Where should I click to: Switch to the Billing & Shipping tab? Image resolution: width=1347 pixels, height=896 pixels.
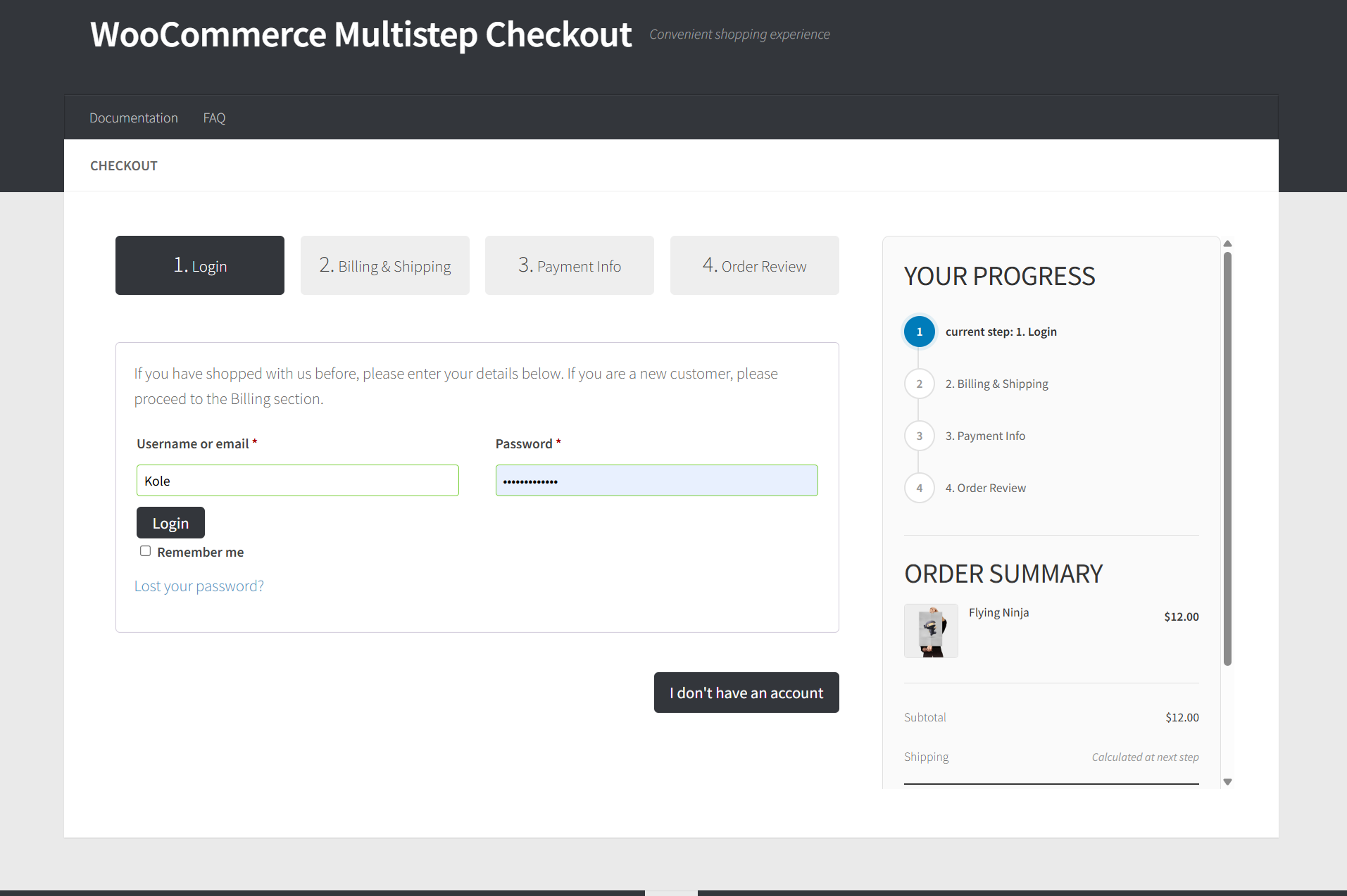pos(384,265)
